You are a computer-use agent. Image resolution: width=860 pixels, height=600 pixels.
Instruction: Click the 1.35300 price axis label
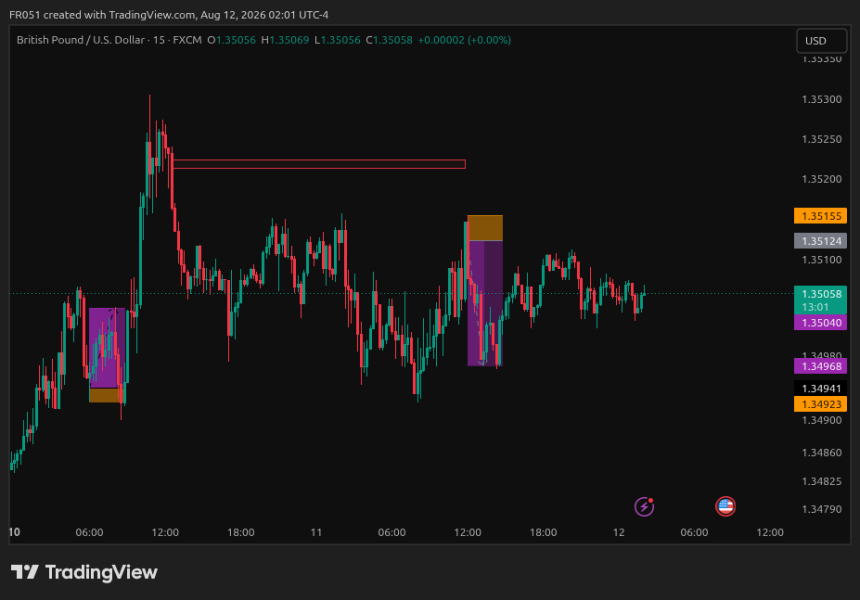[822, 99]
